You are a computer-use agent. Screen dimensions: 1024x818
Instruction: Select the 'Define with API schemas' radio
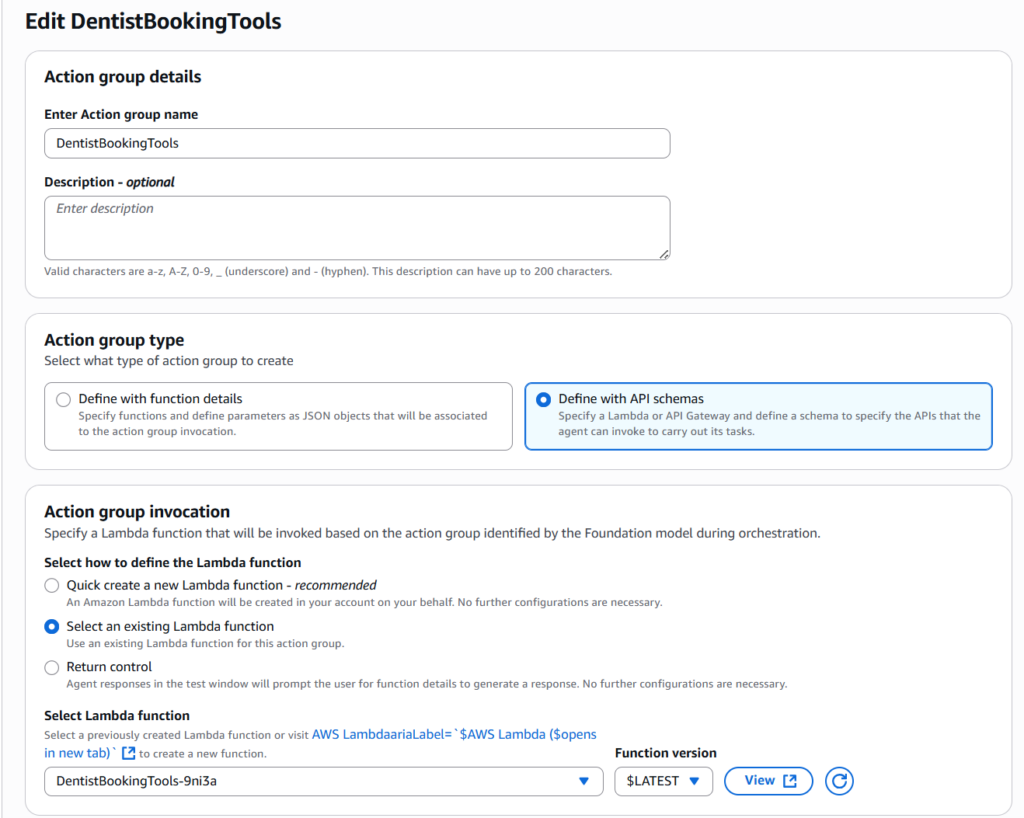click(543, 399)
